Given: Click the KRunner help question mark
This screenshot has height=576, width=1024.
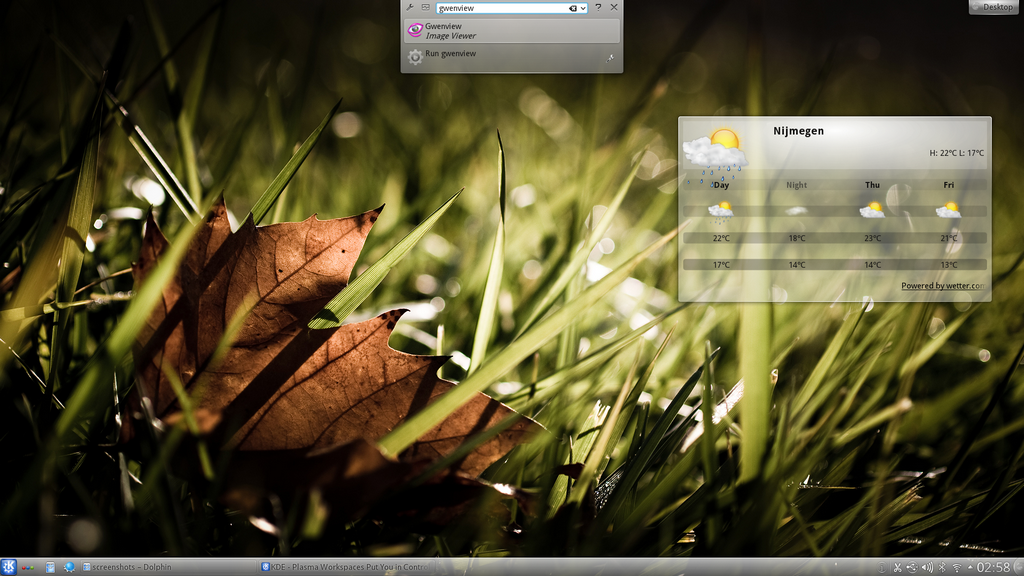Looking at the screenshot, I should coord(598,7).
